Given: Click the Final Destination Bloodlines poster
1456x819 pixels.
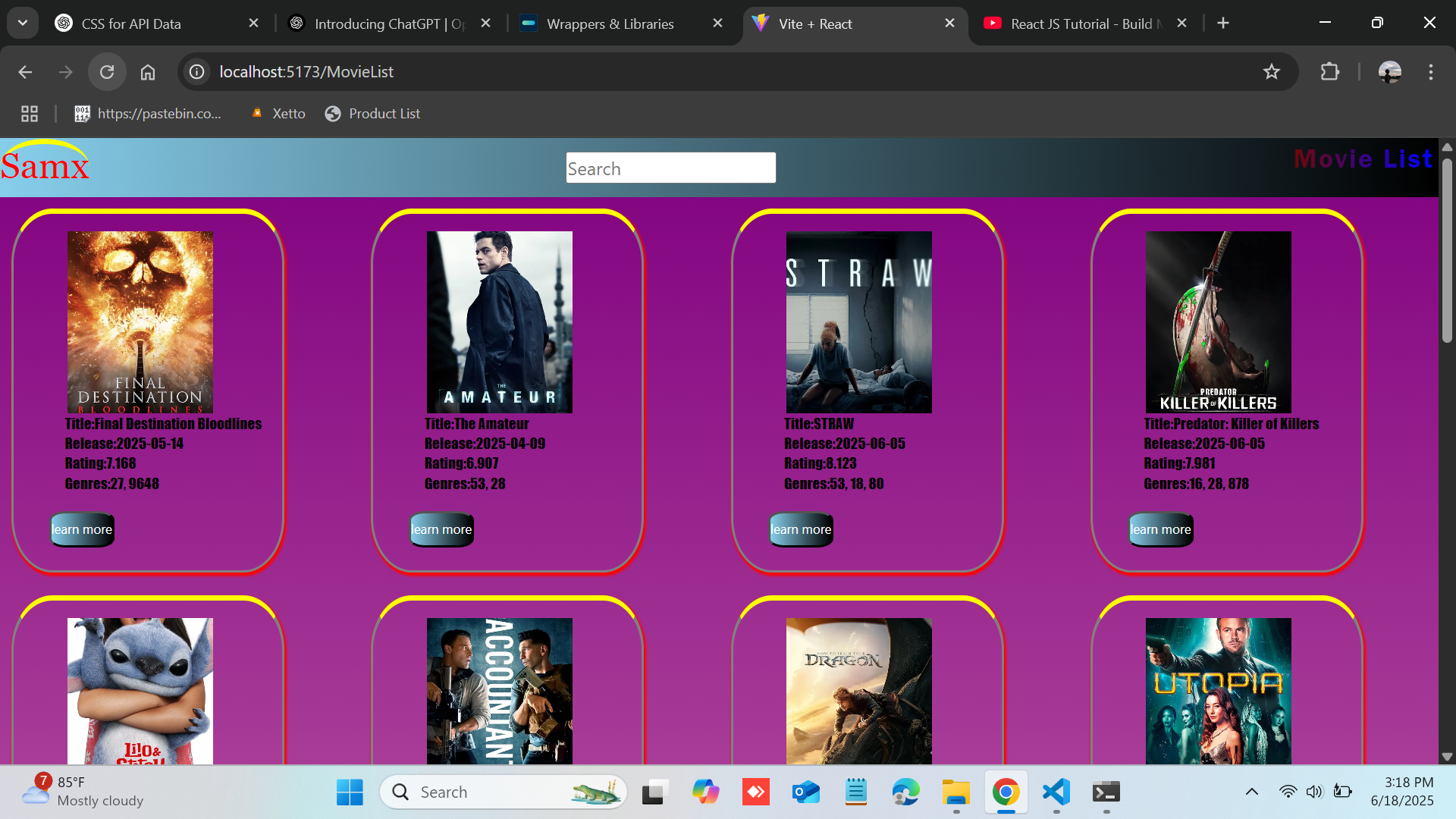Looking at the screenshot, I should click(140, 322).
